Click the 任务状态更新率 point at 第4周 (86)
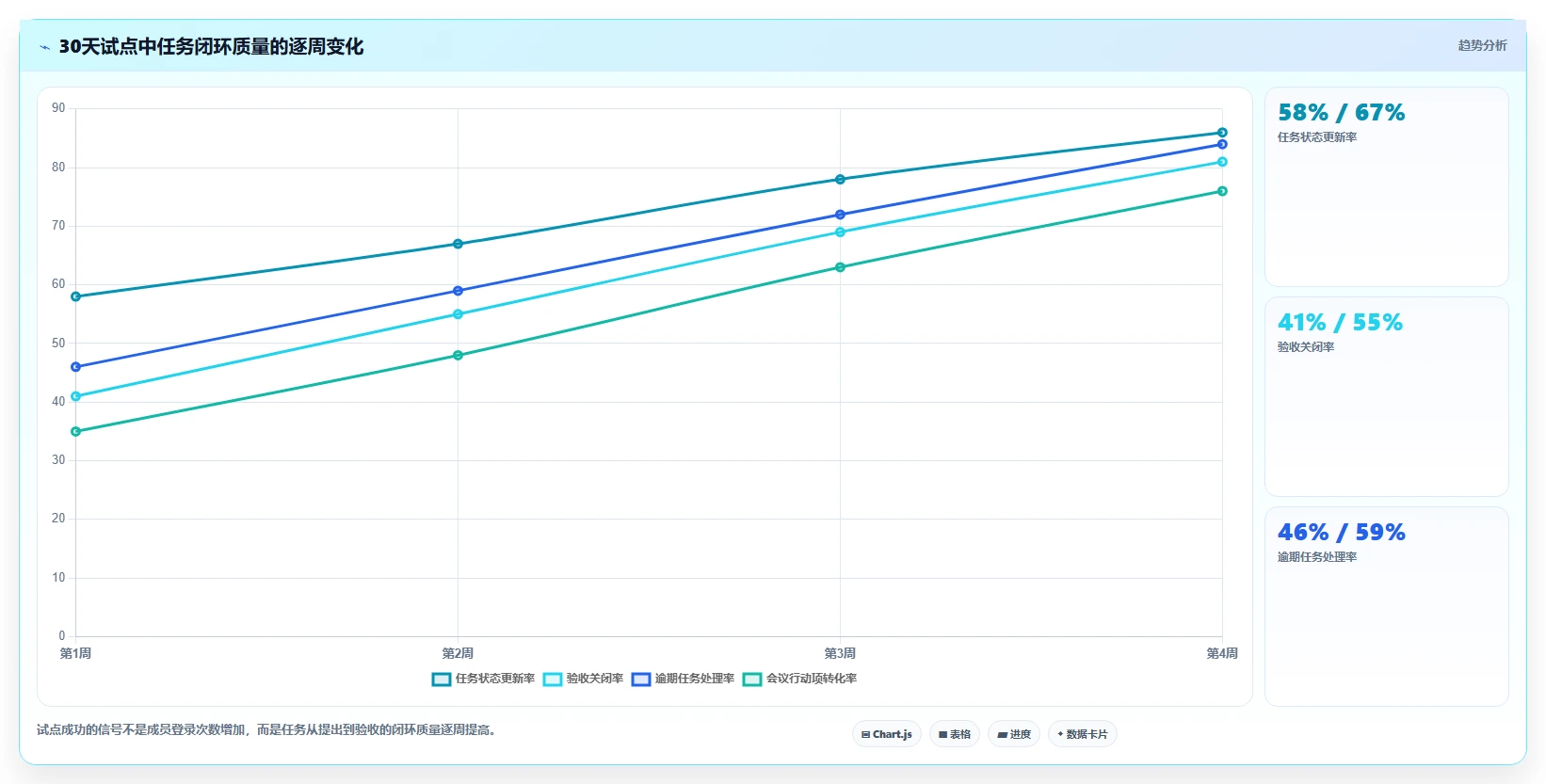The image size is (1546, 784). point(1222,133)
